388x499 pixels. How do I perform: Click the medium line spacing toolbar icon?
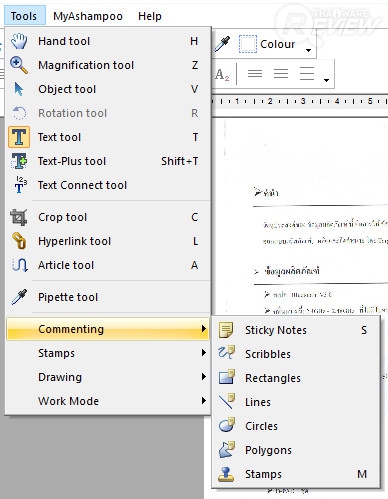pos(281,73)
